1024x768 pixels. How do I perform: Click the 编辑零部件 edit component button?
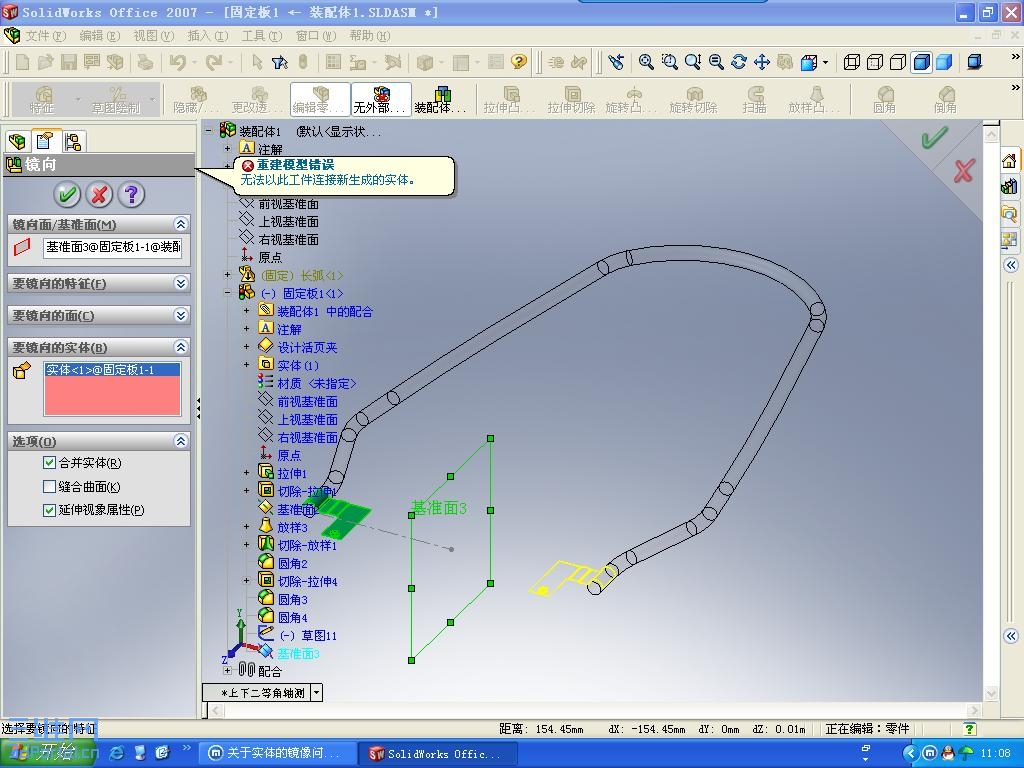(320, 99)
